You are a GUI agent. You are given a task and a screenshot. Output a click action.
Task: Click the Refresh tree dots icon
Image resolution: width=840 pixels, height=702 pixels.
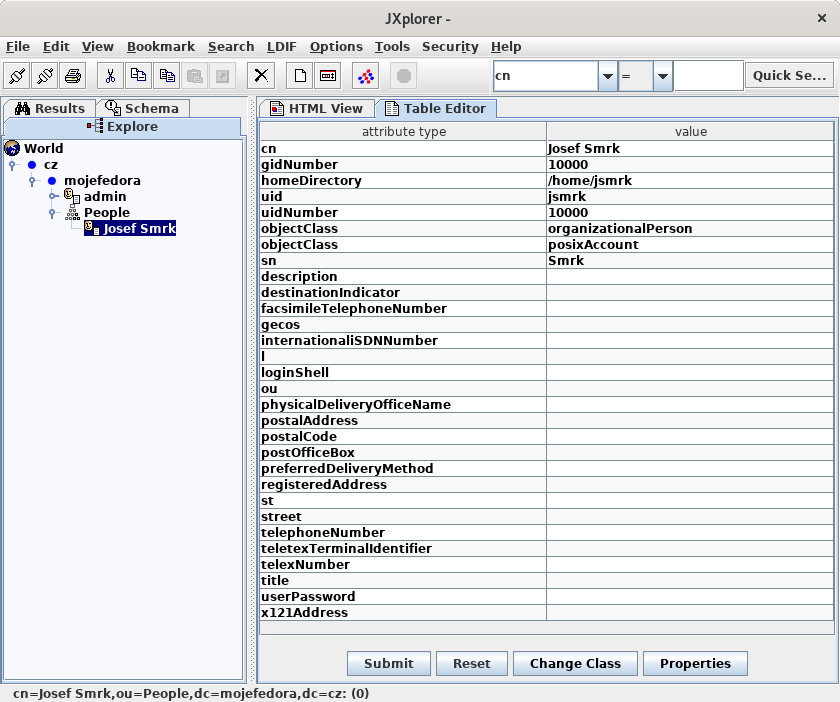point(366,76)
